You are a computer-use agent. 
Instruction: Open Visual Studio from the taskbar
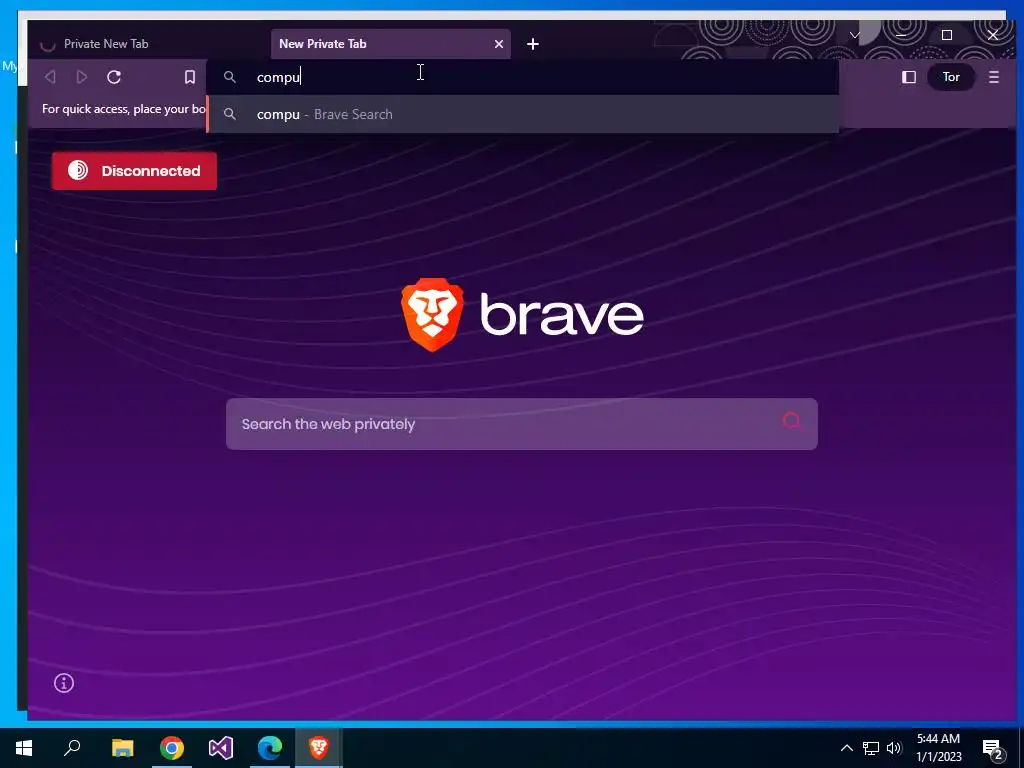click(221, 748)
